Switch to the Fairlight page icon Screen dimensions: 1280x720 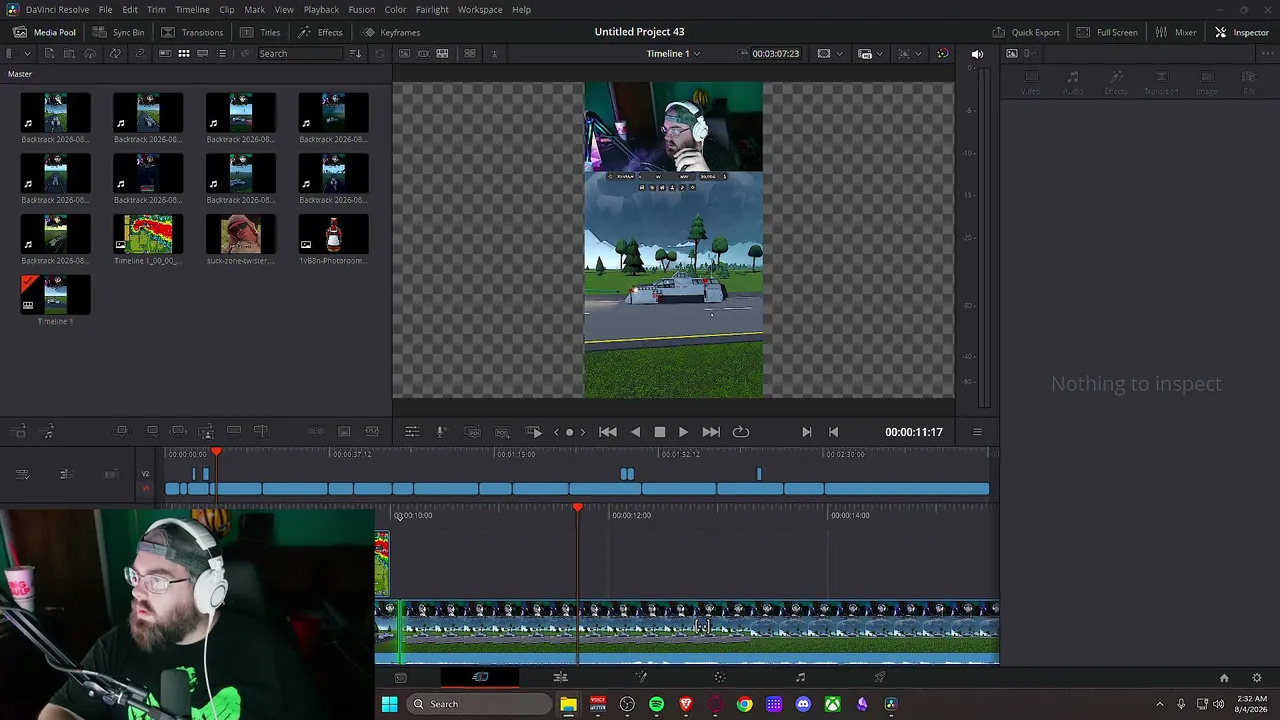pyautogui.click(x=800, y=677)
